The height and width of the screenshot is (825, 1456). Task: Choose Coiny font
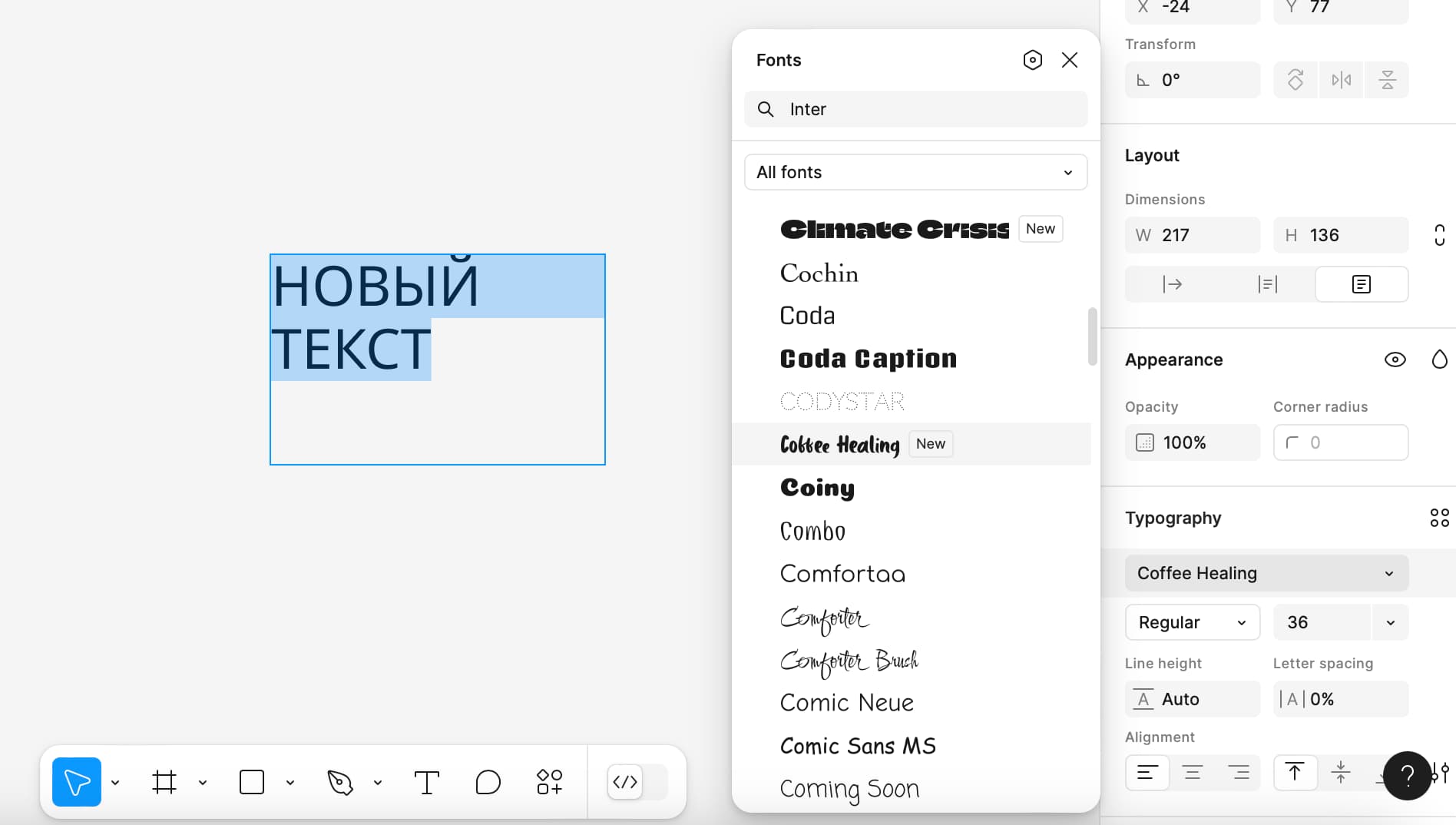coord(912,488)
